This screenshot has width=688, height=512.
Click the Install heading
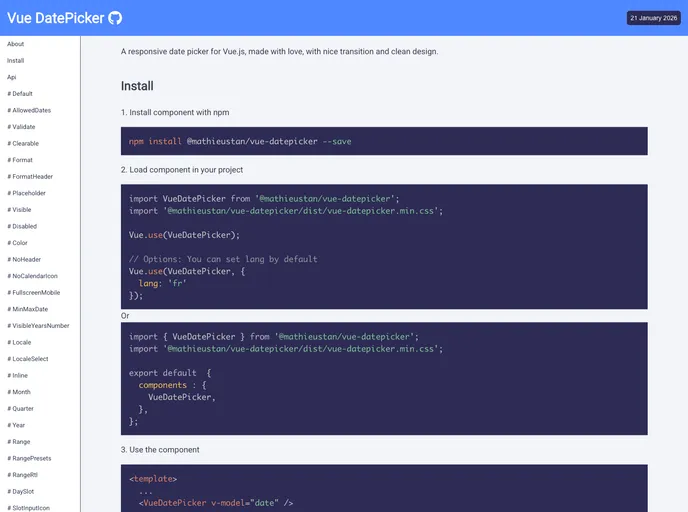click(137, 86)
